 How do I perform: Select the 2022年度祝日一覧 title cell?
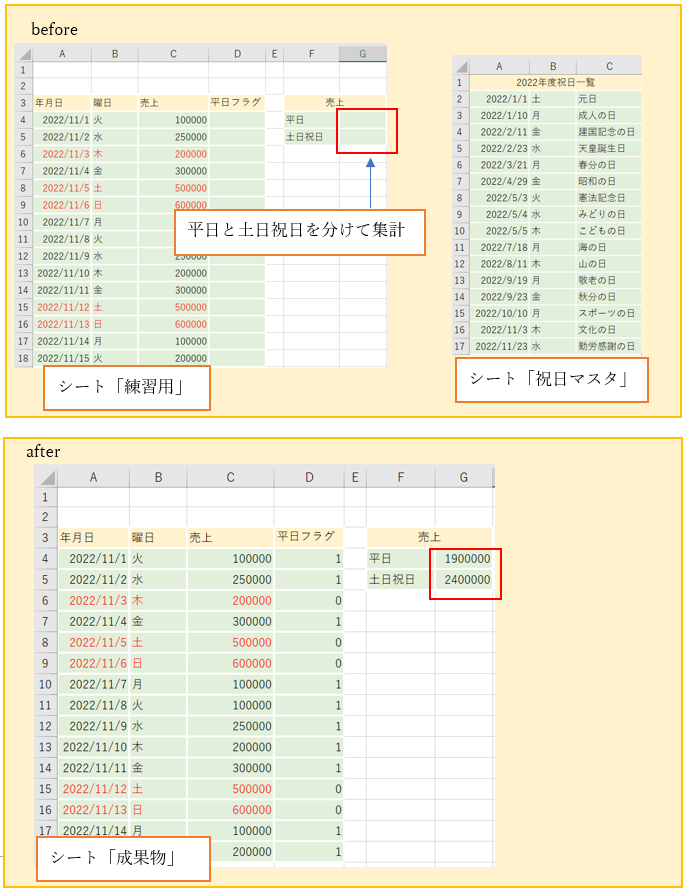(x=555, y=83)
